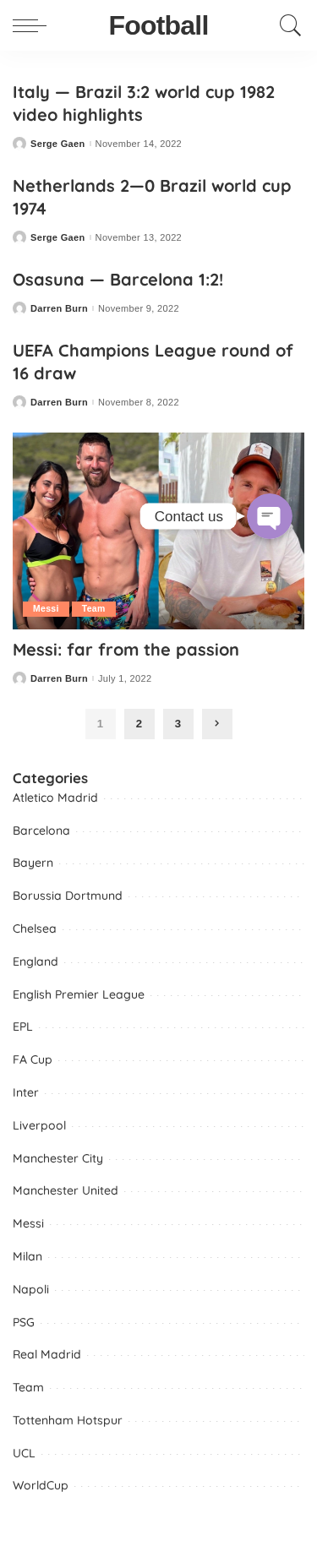Open the Italy — Brazil 3:2 article
Image resolution: width=317 pixels, height=1568 pixels.
(x=144, y=104)
